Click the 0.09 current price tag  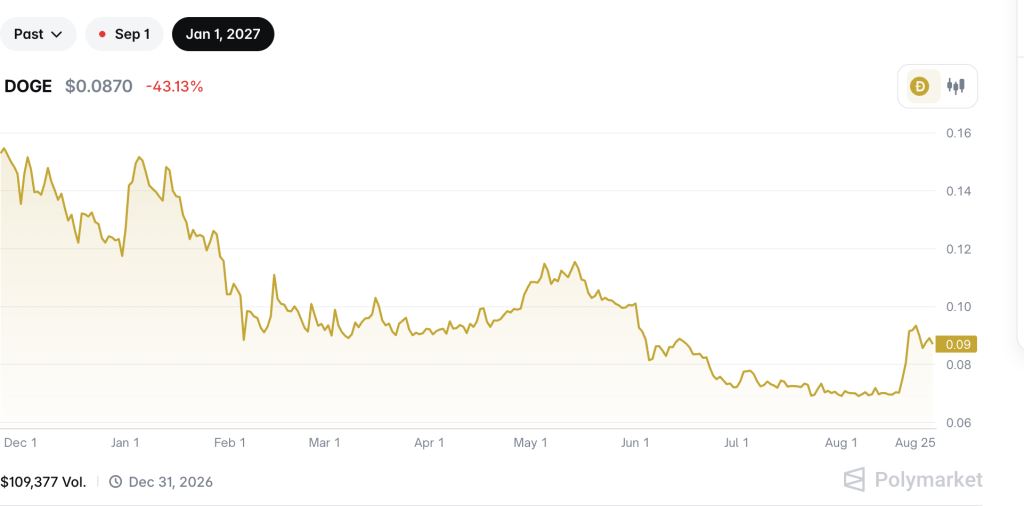(955, 344)
